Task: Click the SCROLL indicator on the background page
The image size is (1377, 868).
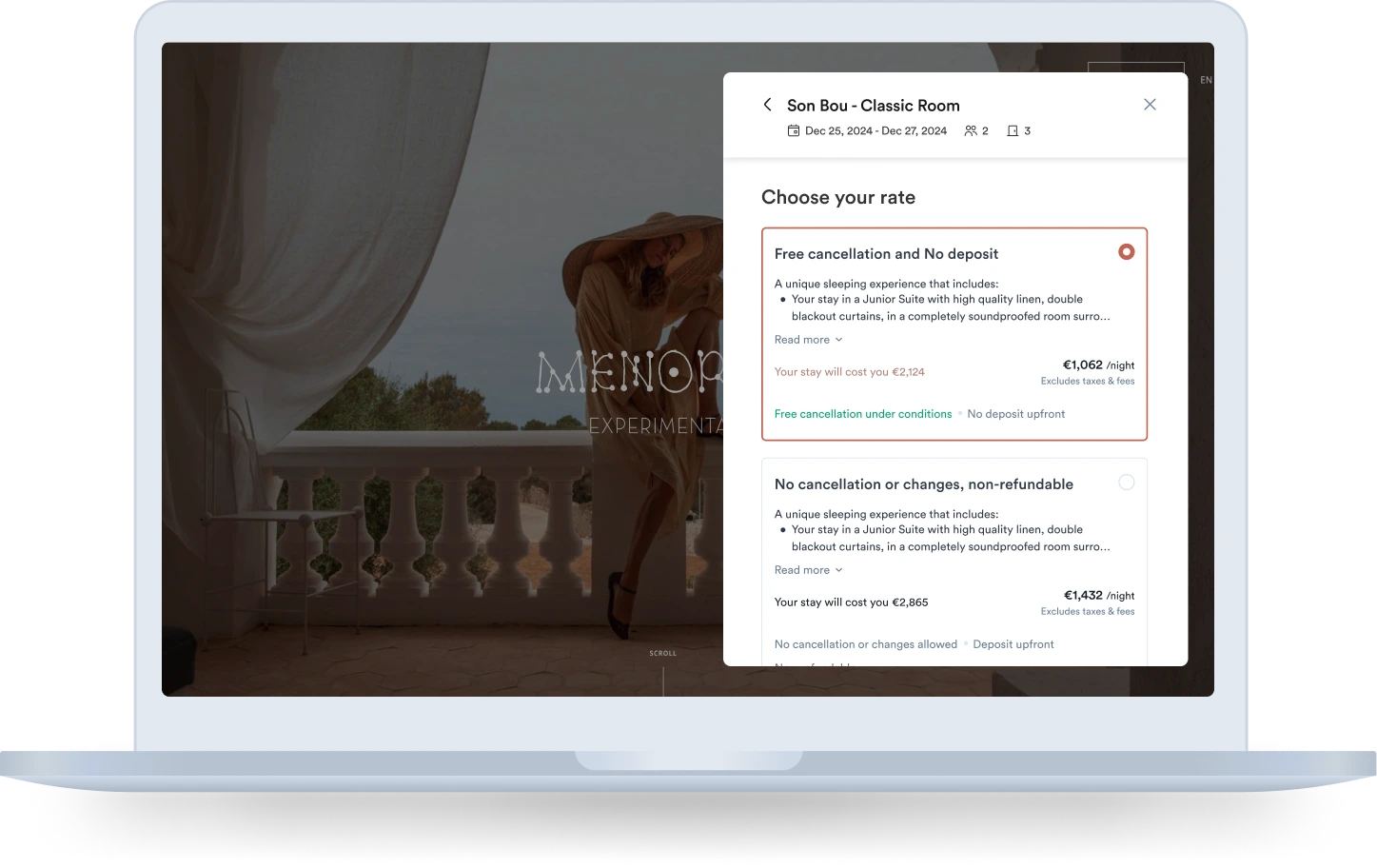Action: click(662, 653)
